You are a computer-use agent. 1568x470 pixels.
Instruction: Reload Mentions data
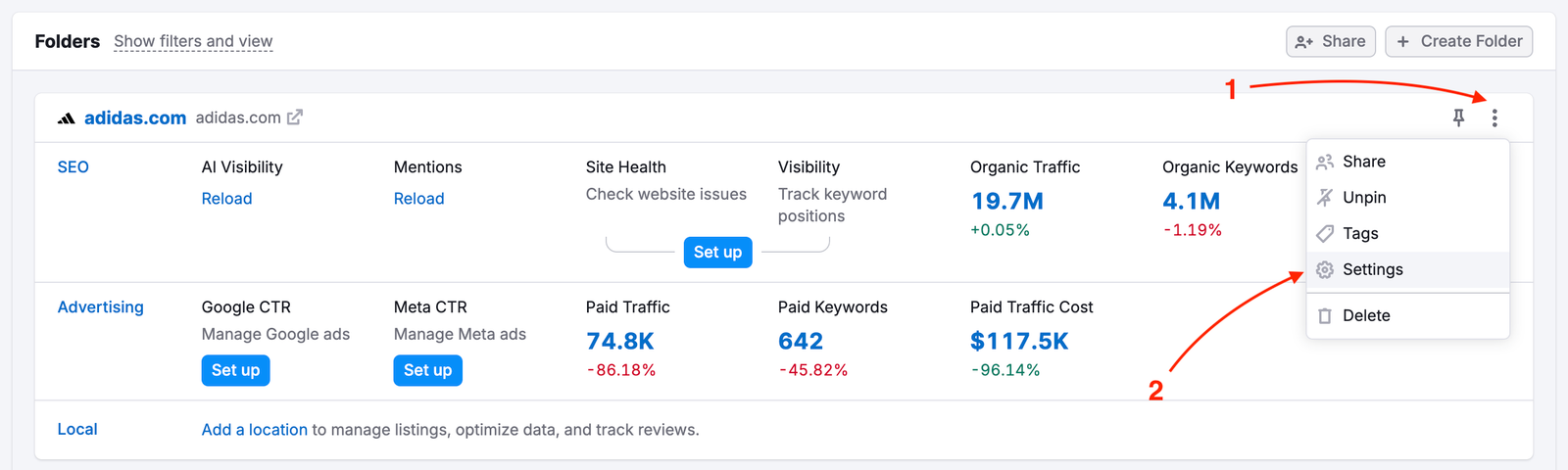pos(418,199)
